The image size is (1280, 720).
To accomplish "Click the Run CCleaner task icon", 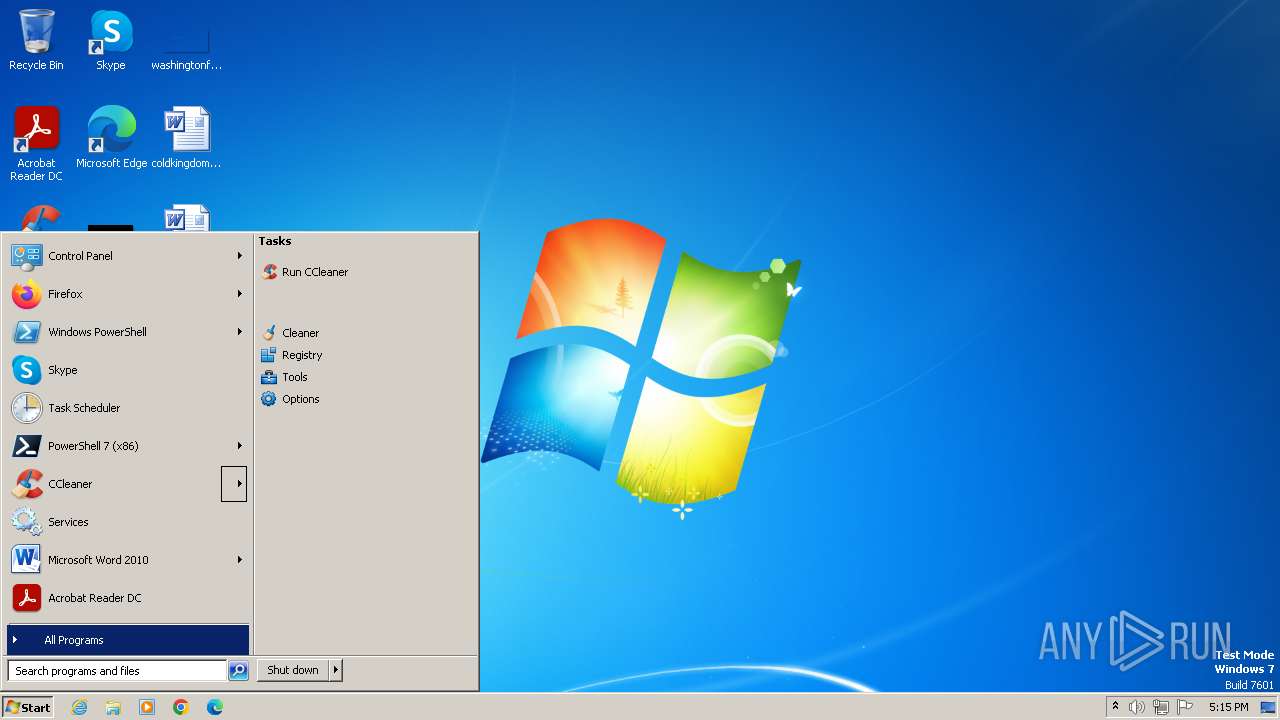I will tap(269, 272).
